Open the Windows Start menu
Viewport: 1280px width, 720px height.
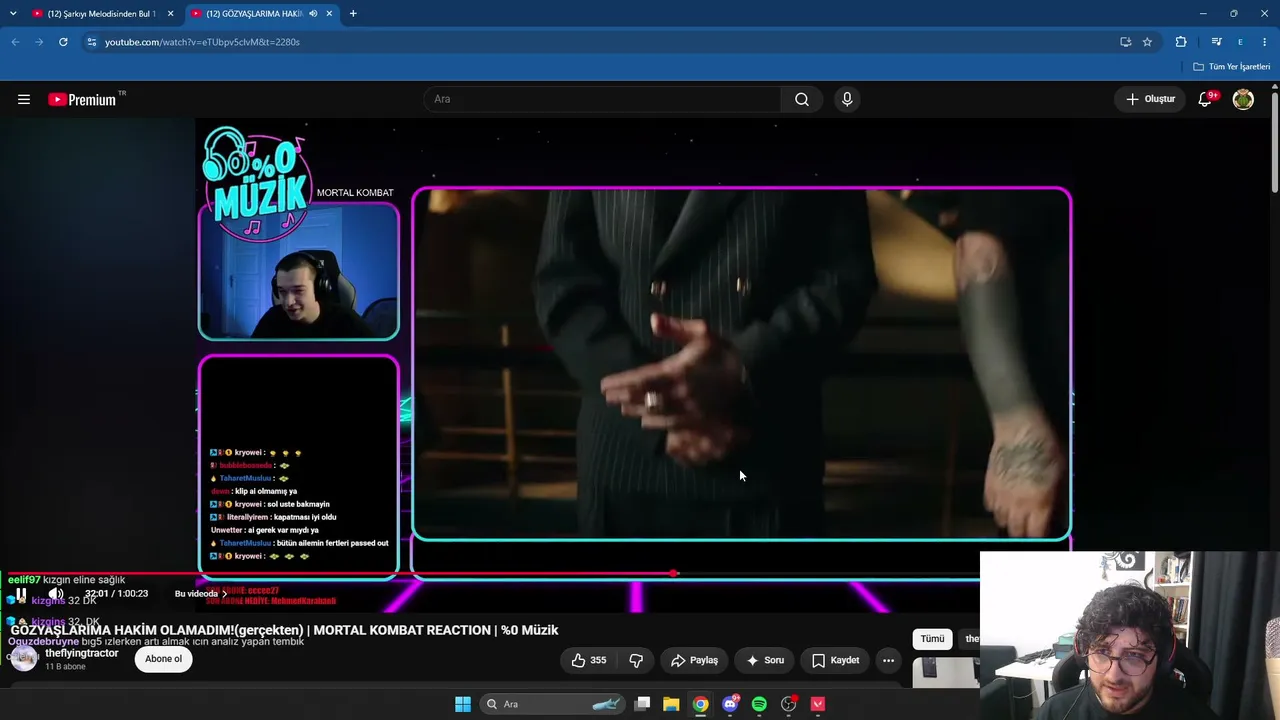coord(463,704)
